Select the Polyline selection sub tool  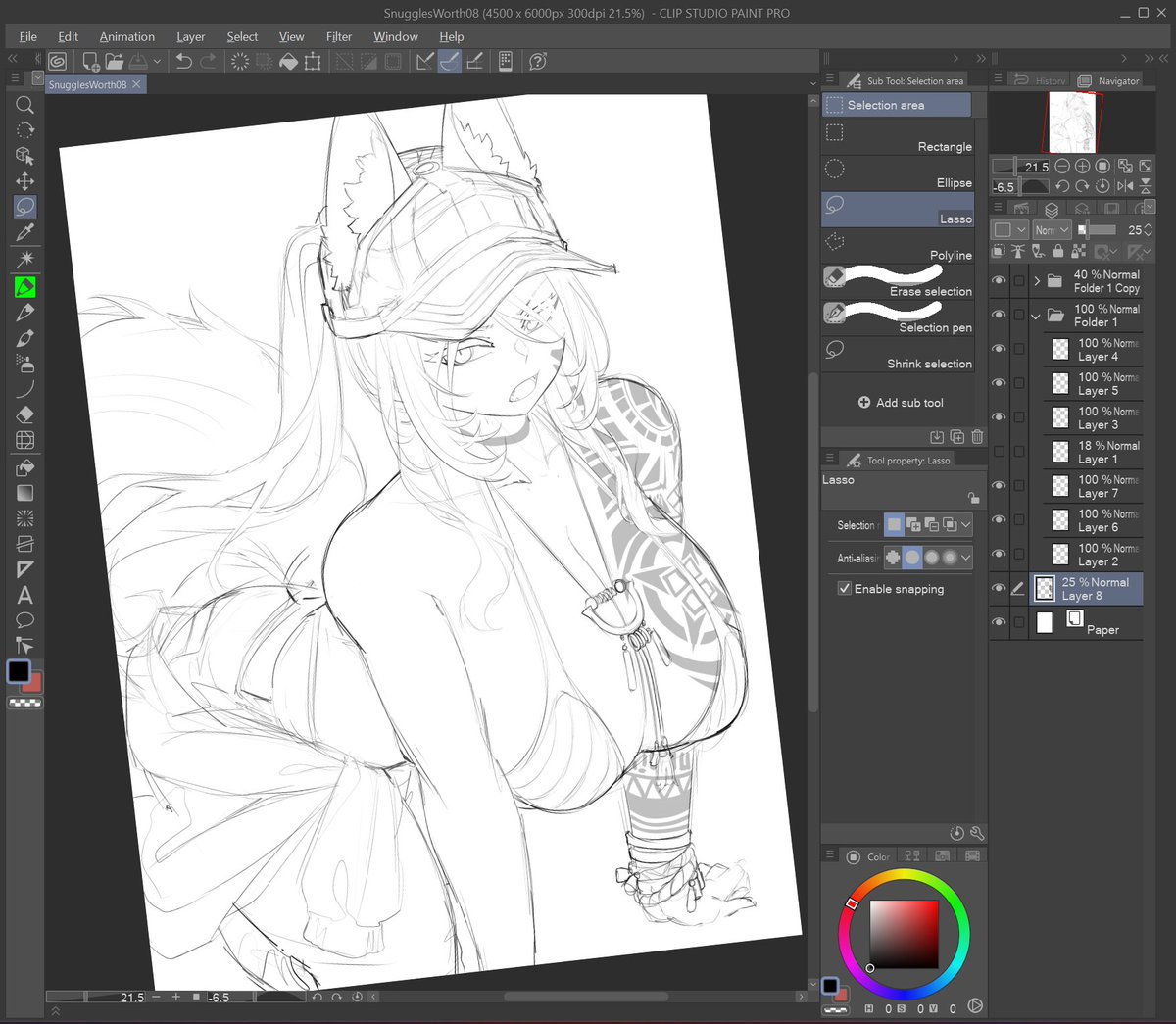[x=898, y=247]
